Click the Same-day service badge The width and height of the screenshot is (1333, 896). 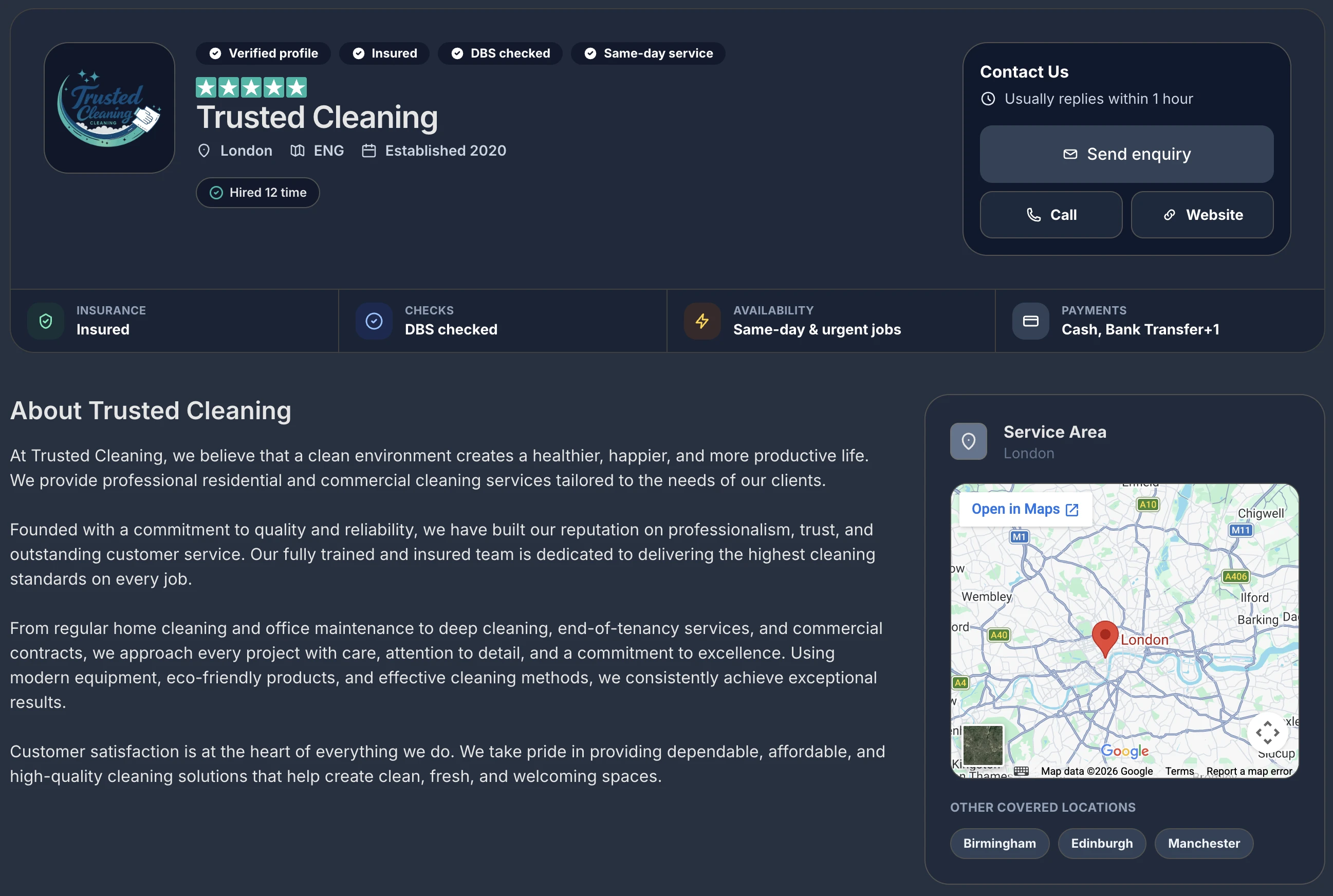pyautogui.click(x=648, y=53)
